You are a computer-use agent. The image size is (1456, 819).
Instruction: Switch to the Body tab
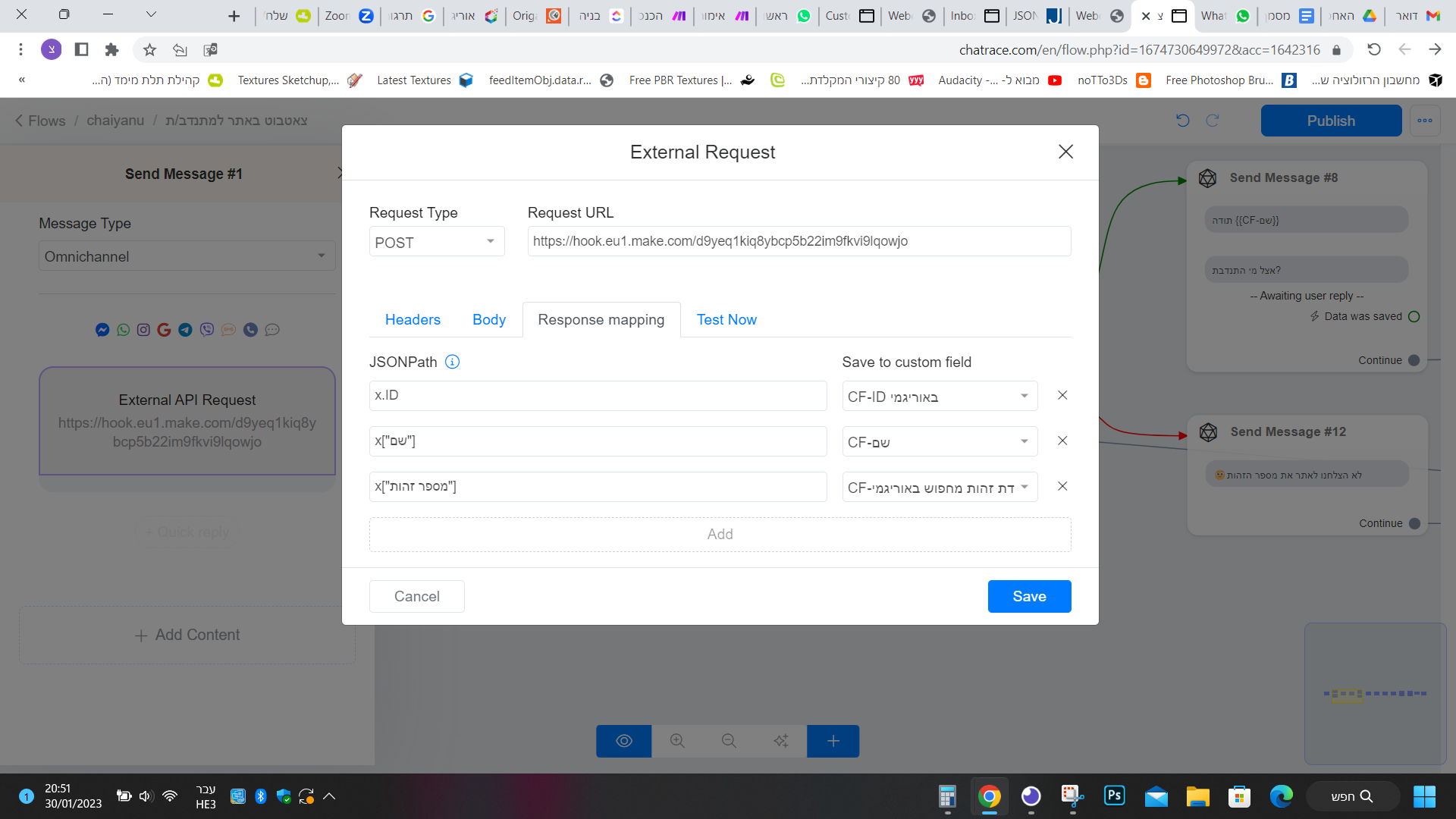(x=489, y=319)
